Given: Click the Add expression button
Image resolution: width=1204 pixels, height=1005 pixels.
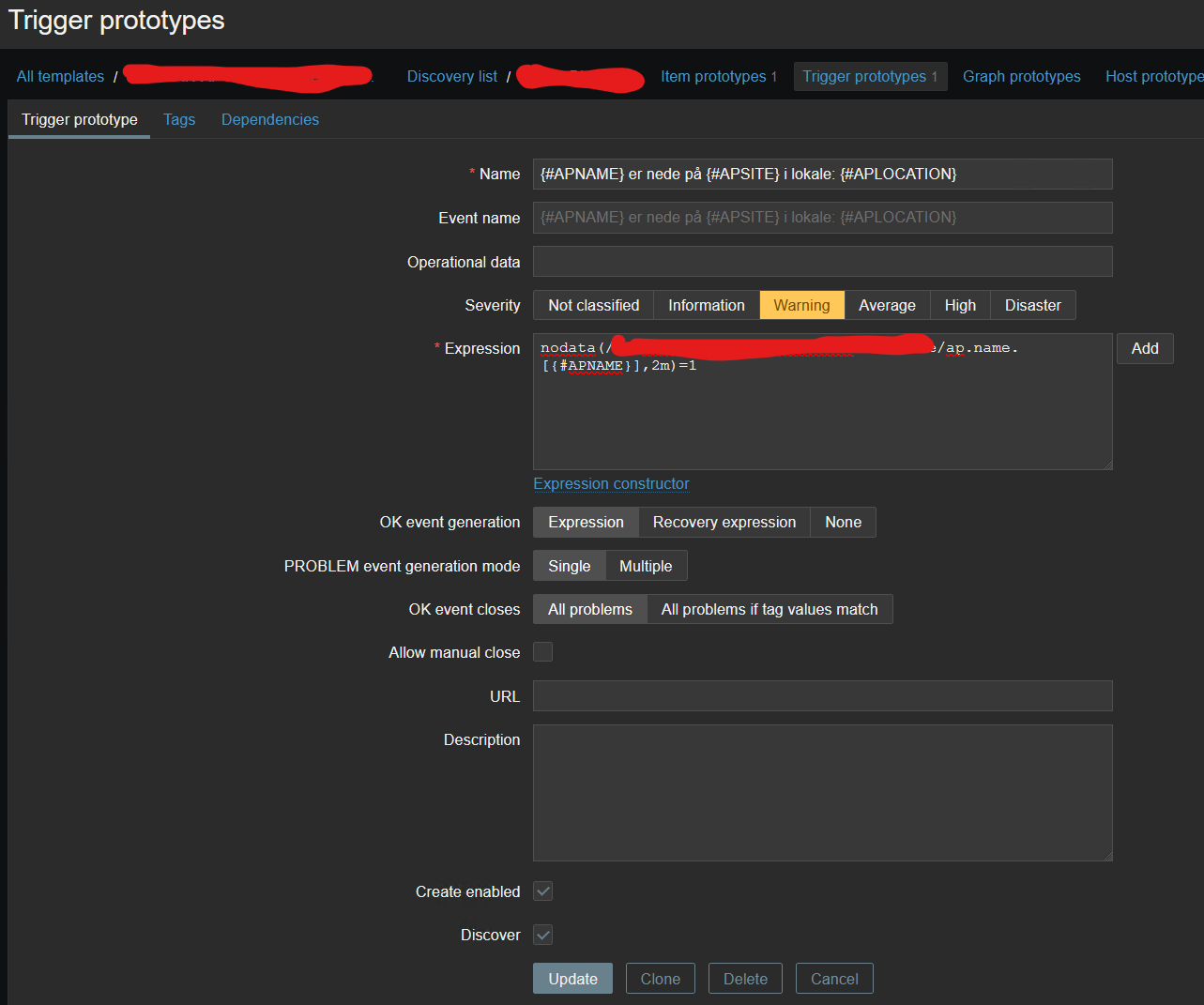Looking at the screenshot, I should pyautogui.click(x=1144, y=349).
